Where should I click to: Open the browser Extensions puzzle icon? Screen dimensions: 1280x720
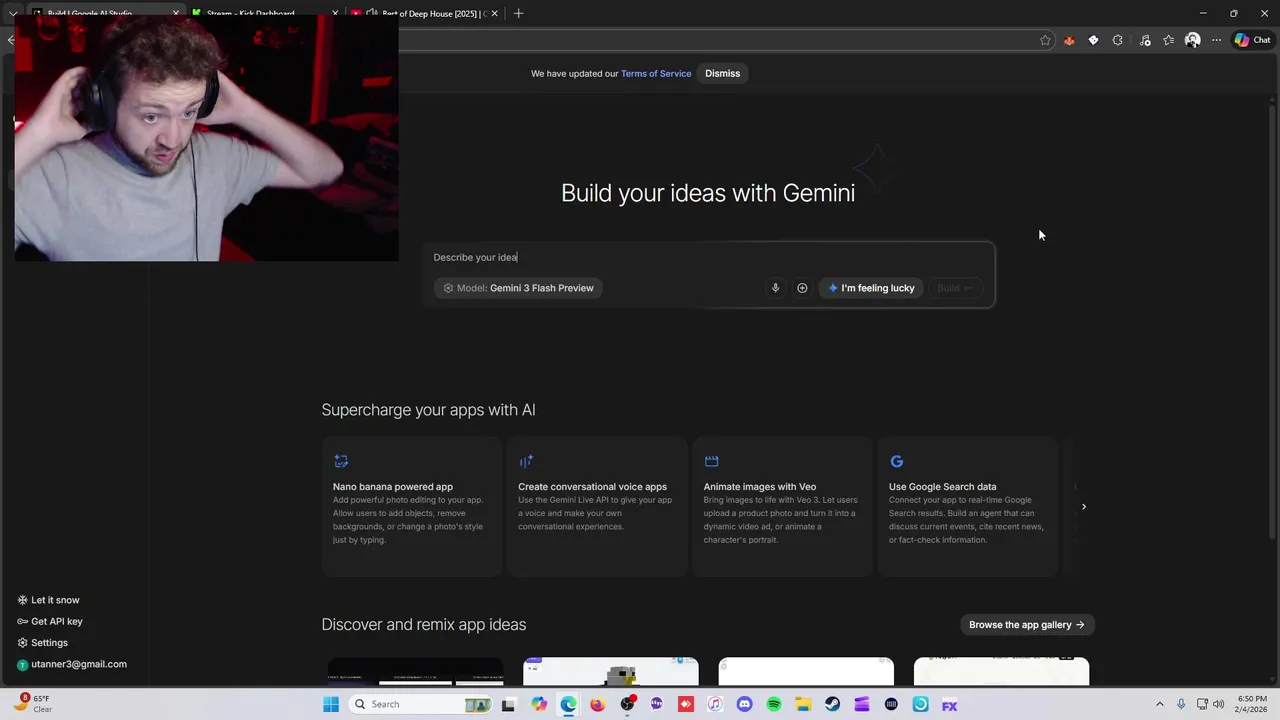1117,40
